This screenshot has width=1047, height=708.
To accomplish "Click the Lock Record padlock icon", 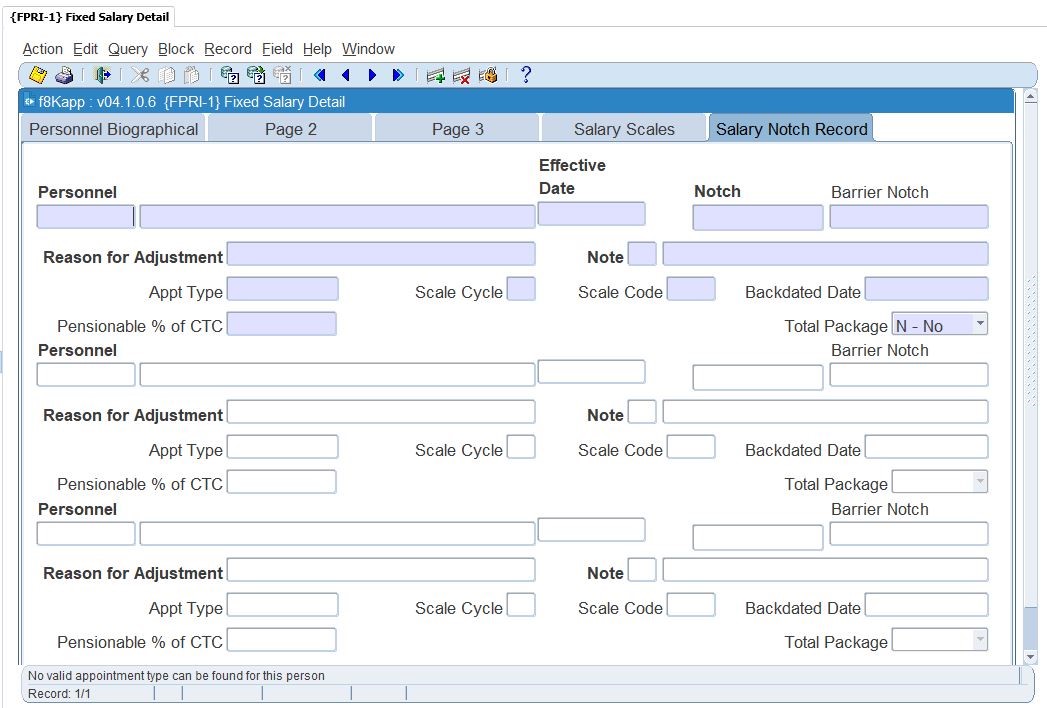I will 488,75.
